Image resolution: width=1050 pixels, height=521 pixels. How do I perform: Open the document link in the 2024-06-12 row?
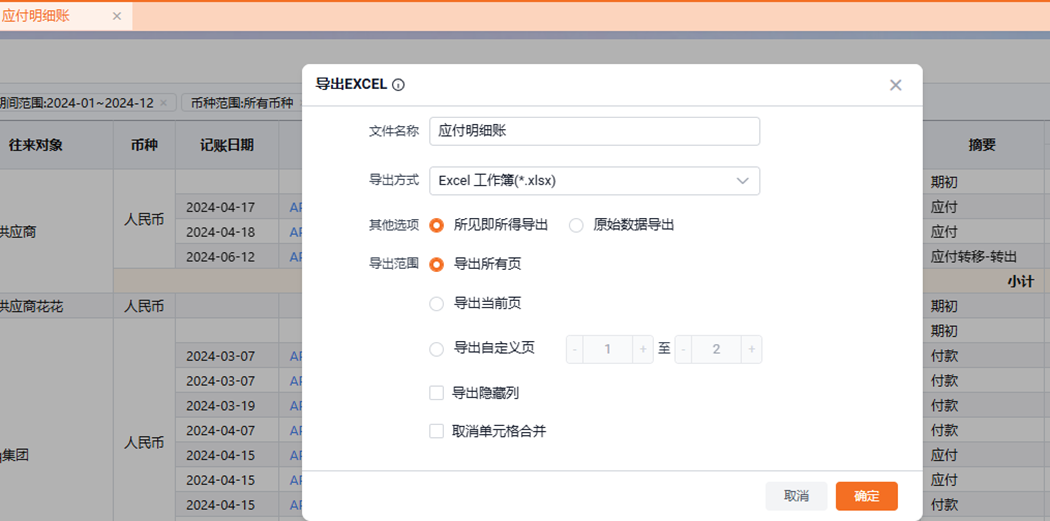pyautogui.click(x=296, y=257)
